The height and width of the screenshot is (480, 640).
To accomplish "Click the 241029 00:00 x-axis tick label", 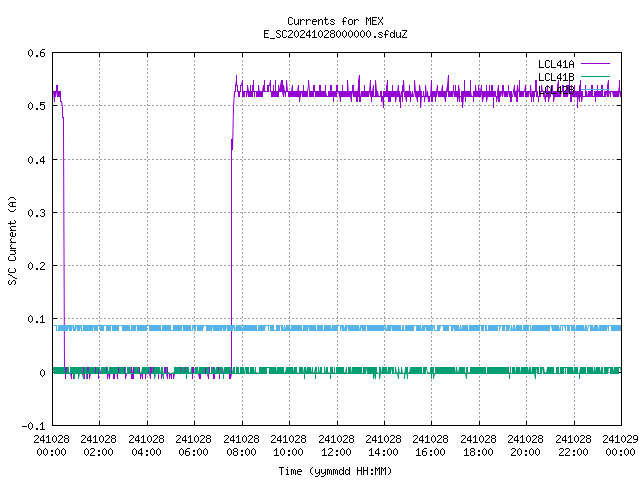I will [620, 445].
